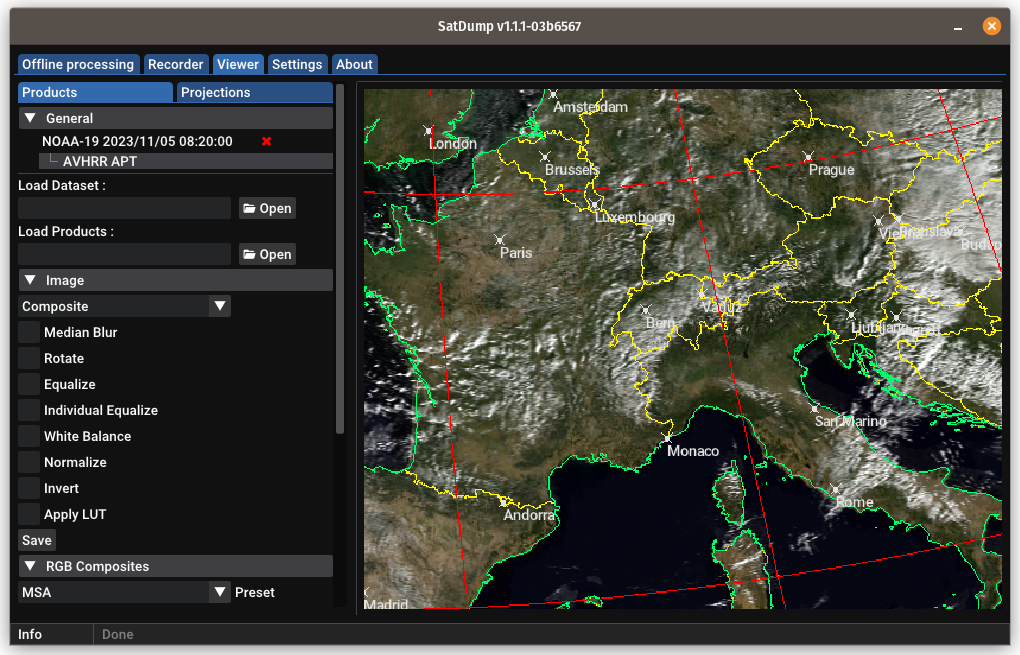1020x655 pixels.
Task: Close the SatDump window
Action: (991, 26)
